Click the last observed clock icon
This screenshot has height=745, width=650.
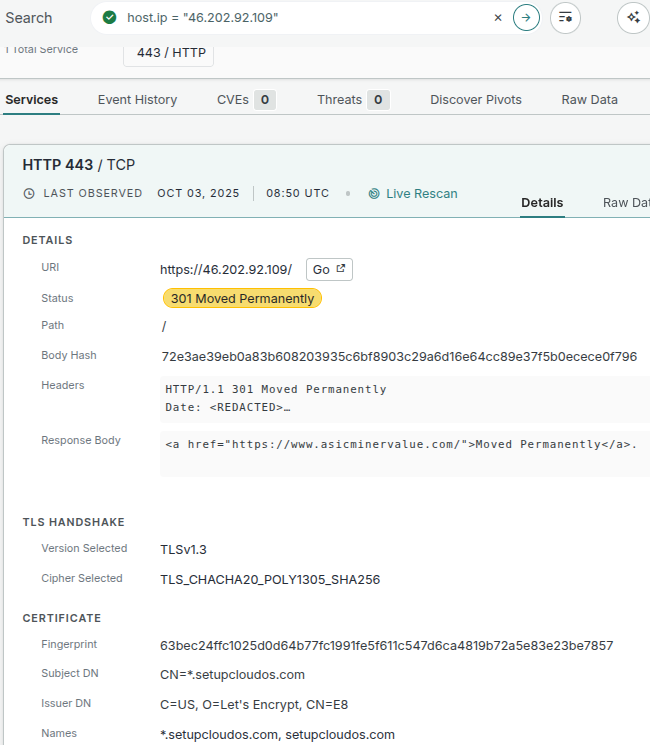[x=29, y=194]
